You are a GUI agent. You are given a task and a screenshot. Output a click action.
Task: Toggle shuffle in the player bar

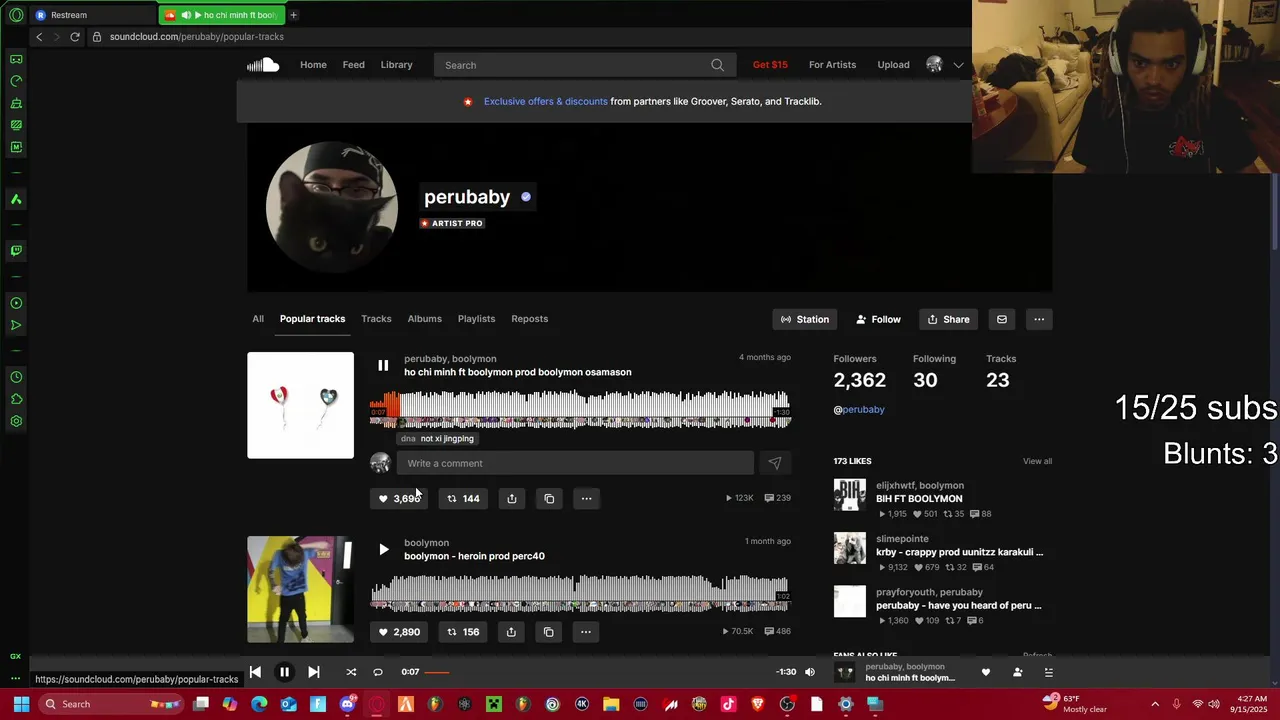(x=351, y=672)
